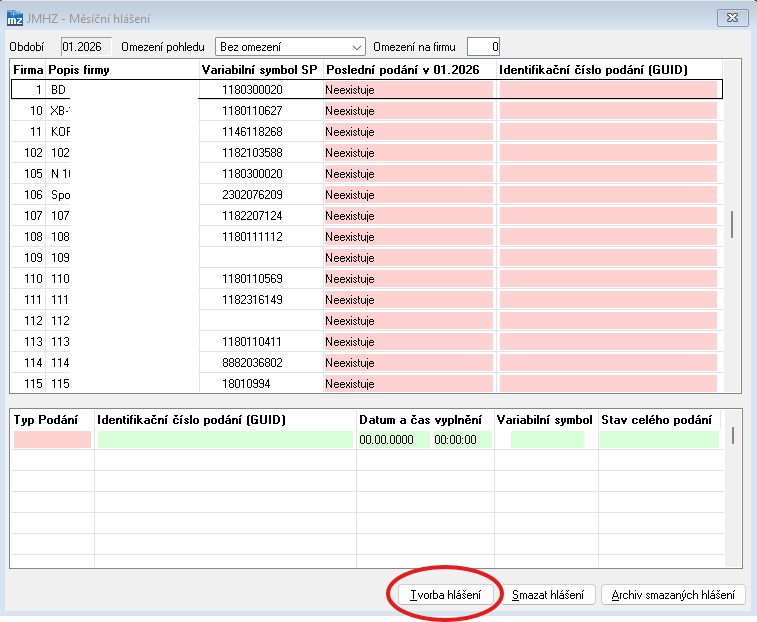This screenshot has width=757, height=622.
Task: Click variable symbol 8882036802
Action: [x=252, y=363]
